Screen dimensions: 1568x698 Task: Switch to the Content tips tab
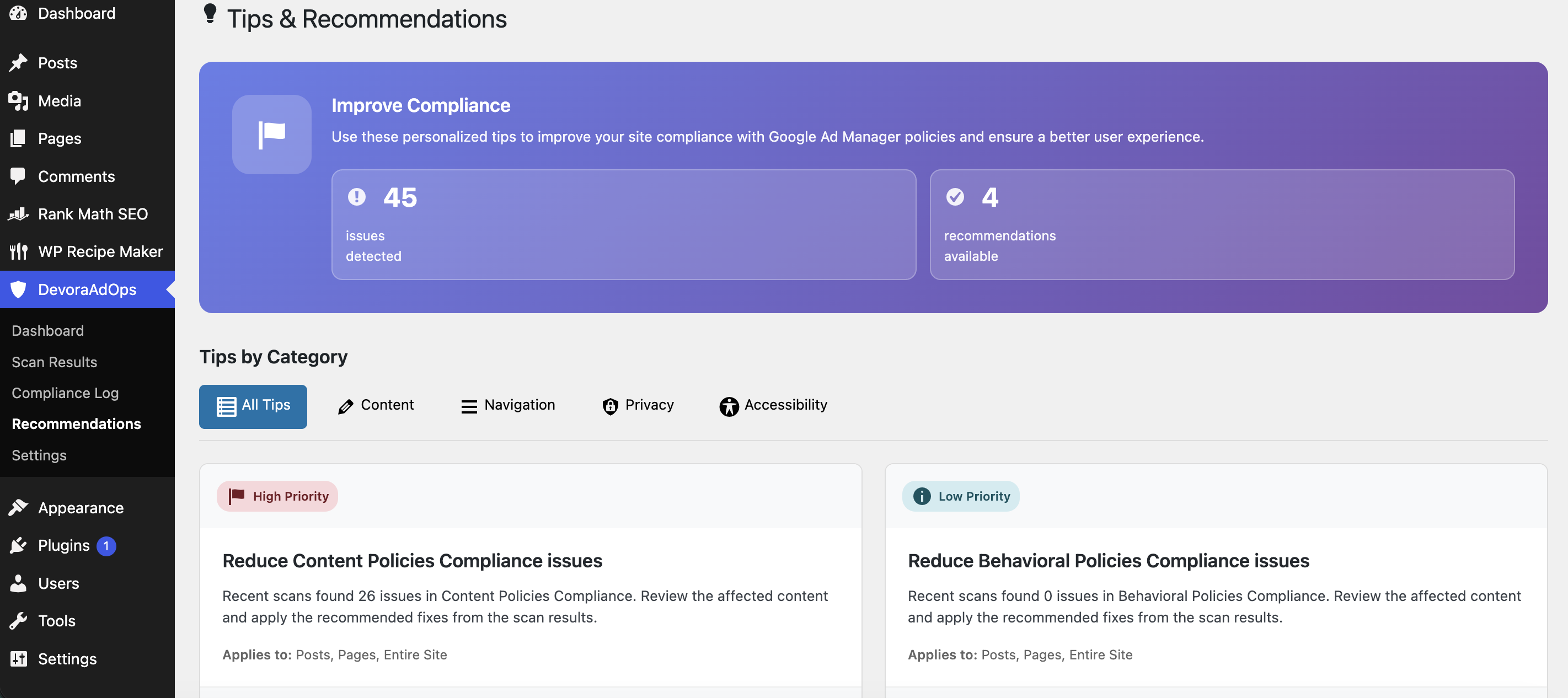click(376, 406)
